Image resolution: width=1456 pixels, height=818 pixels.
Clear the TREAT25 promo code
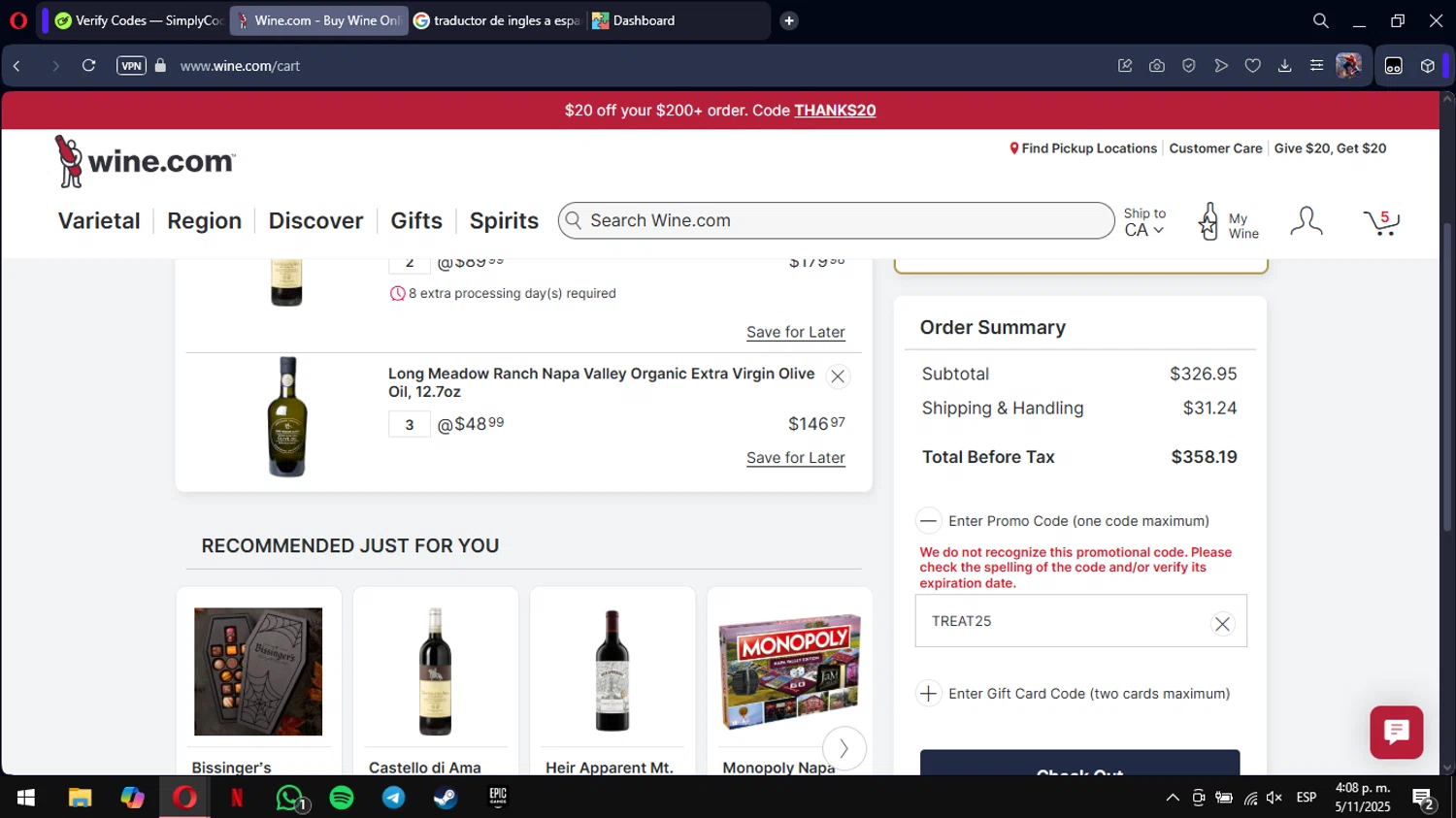1222,624
